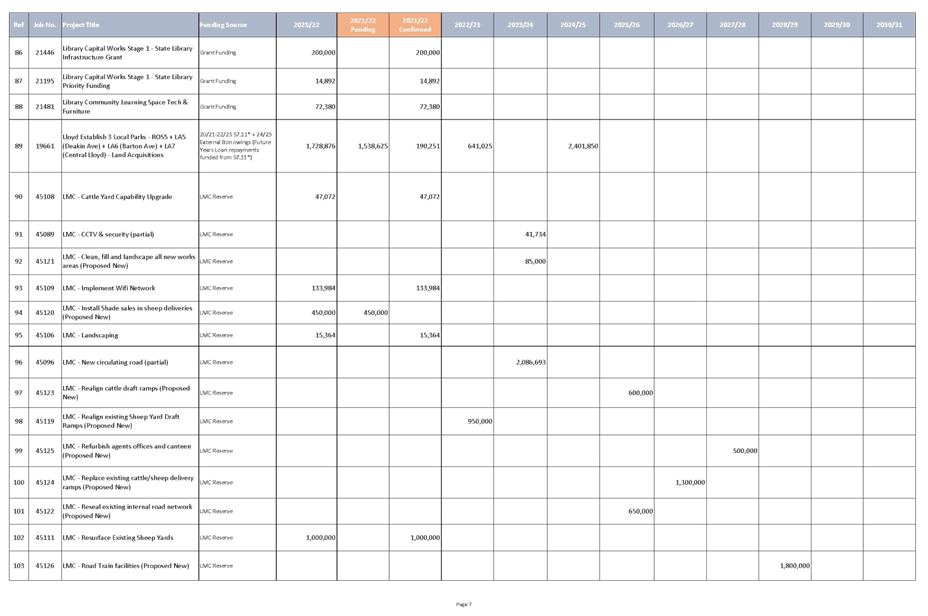928x616 pixels.
Task: Select the 1,728,876 value
Action: pyautogui.click(x=320, y=146)
